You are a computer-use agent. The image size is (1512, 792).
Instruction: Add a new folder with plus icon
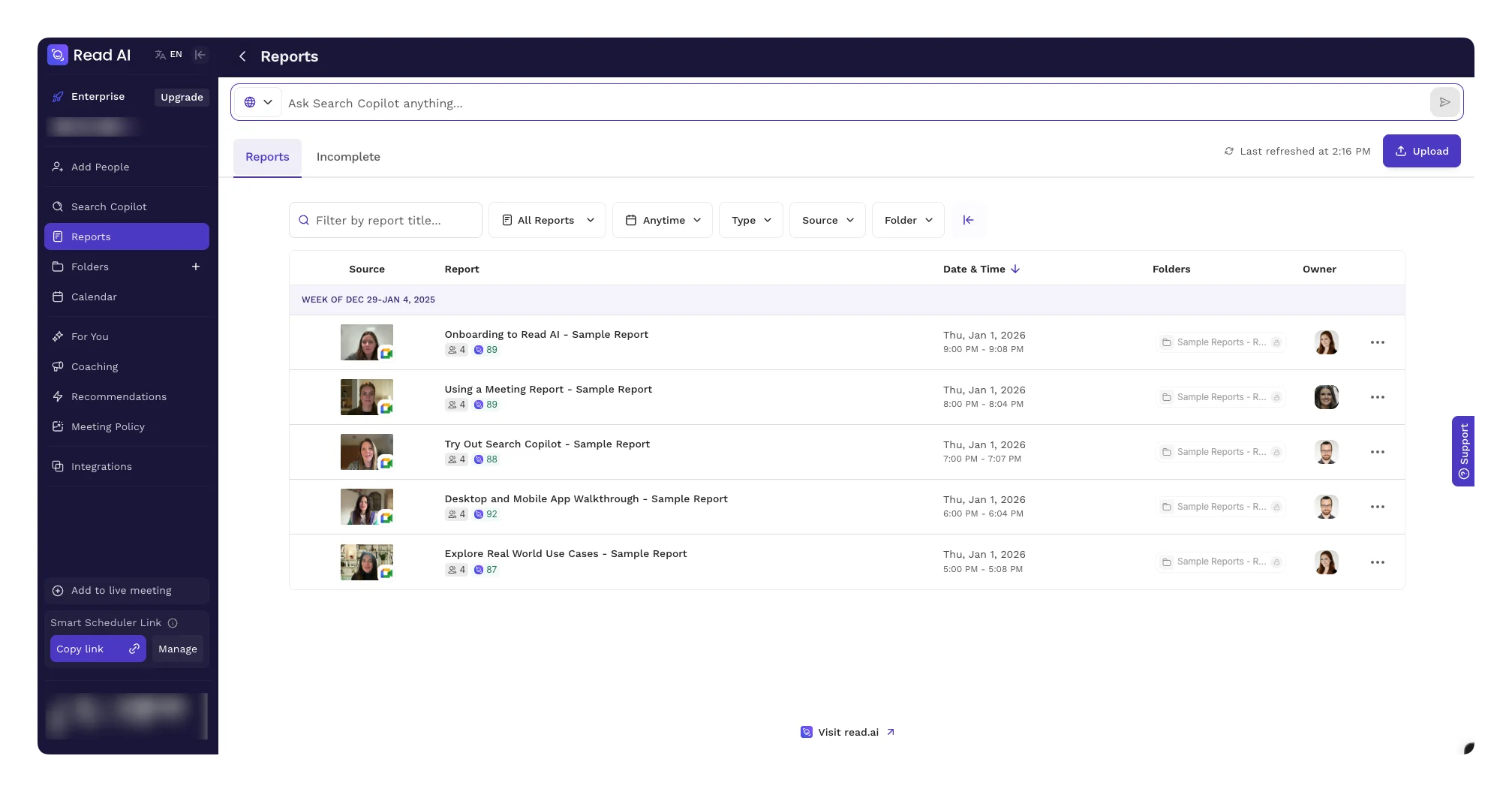[x=196, y=267]
